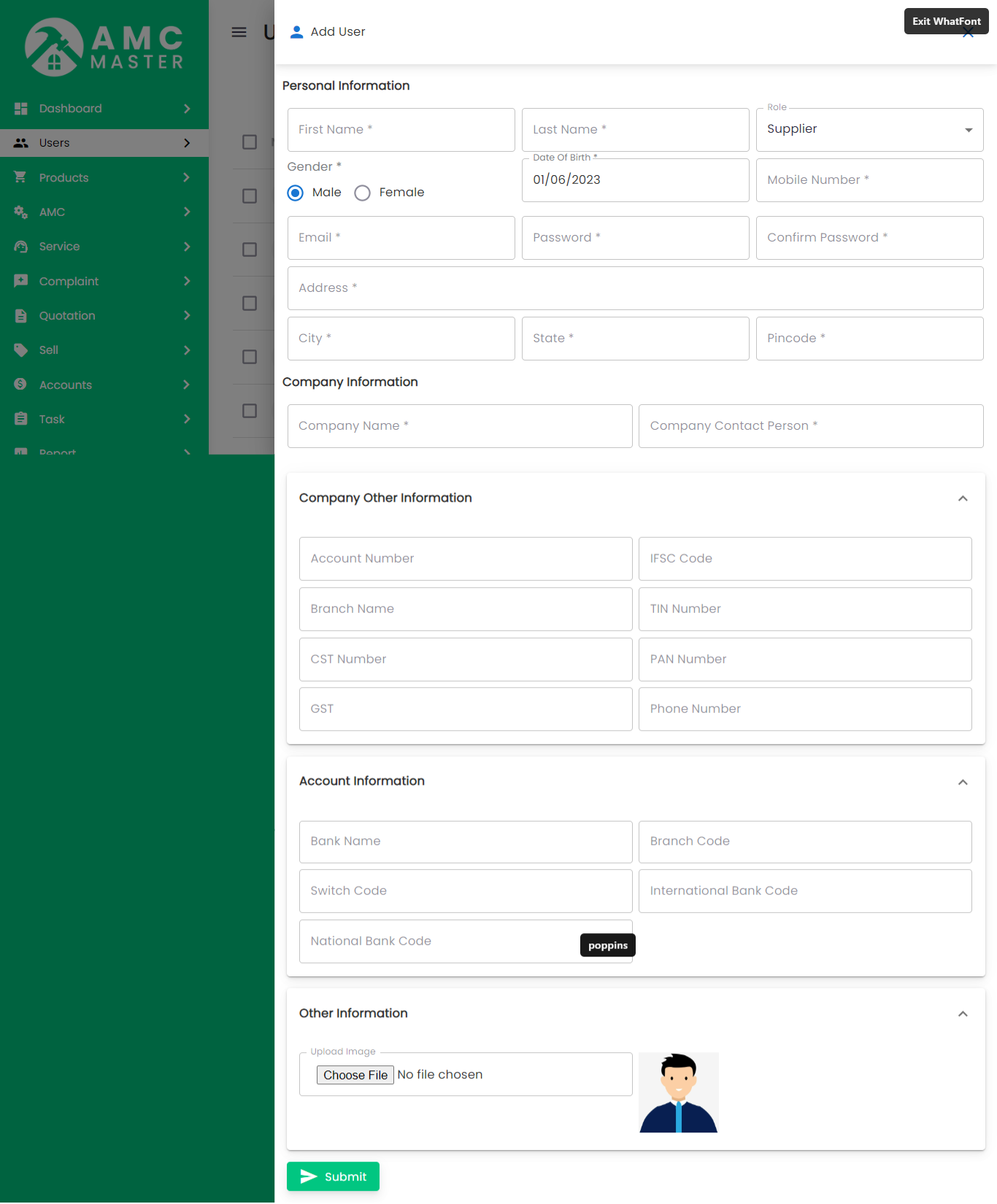Click the Sell tag icon
The height and width of the screenshot is (1204, 997).
21,350
